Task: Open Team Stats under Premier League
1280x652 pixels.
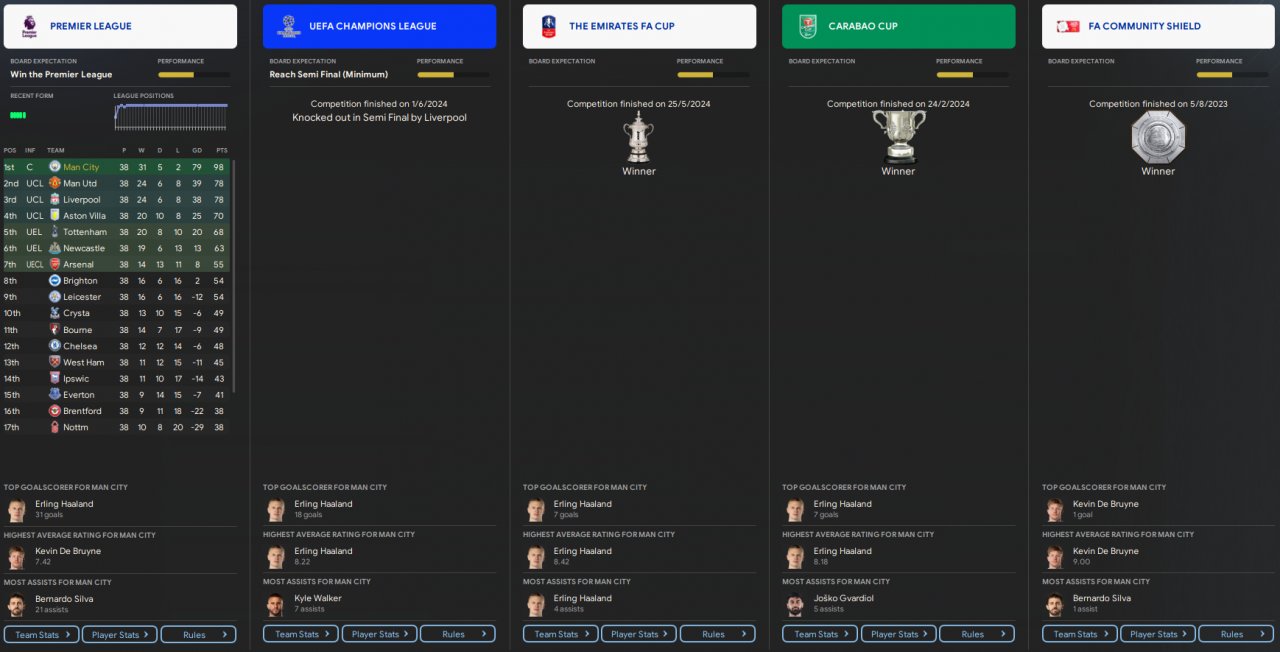Action: coord(41,634)
